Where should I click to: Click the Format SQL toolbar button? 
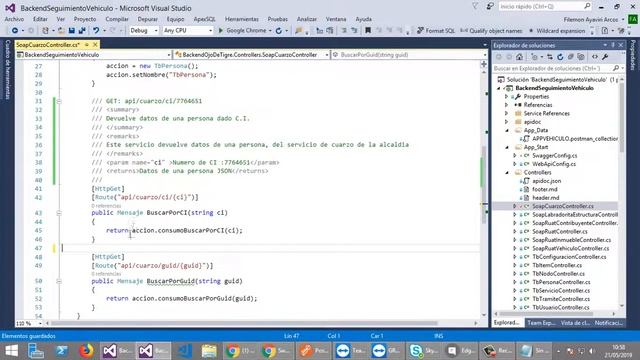tap(436, 31)
